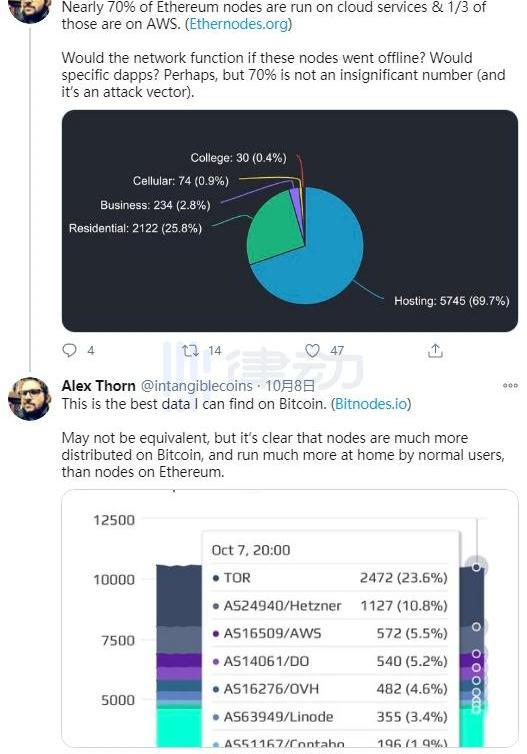Open the Ethereum pie chart image
Image resolution: width=527 pixels, height=754 pixels.
point(290,221)
